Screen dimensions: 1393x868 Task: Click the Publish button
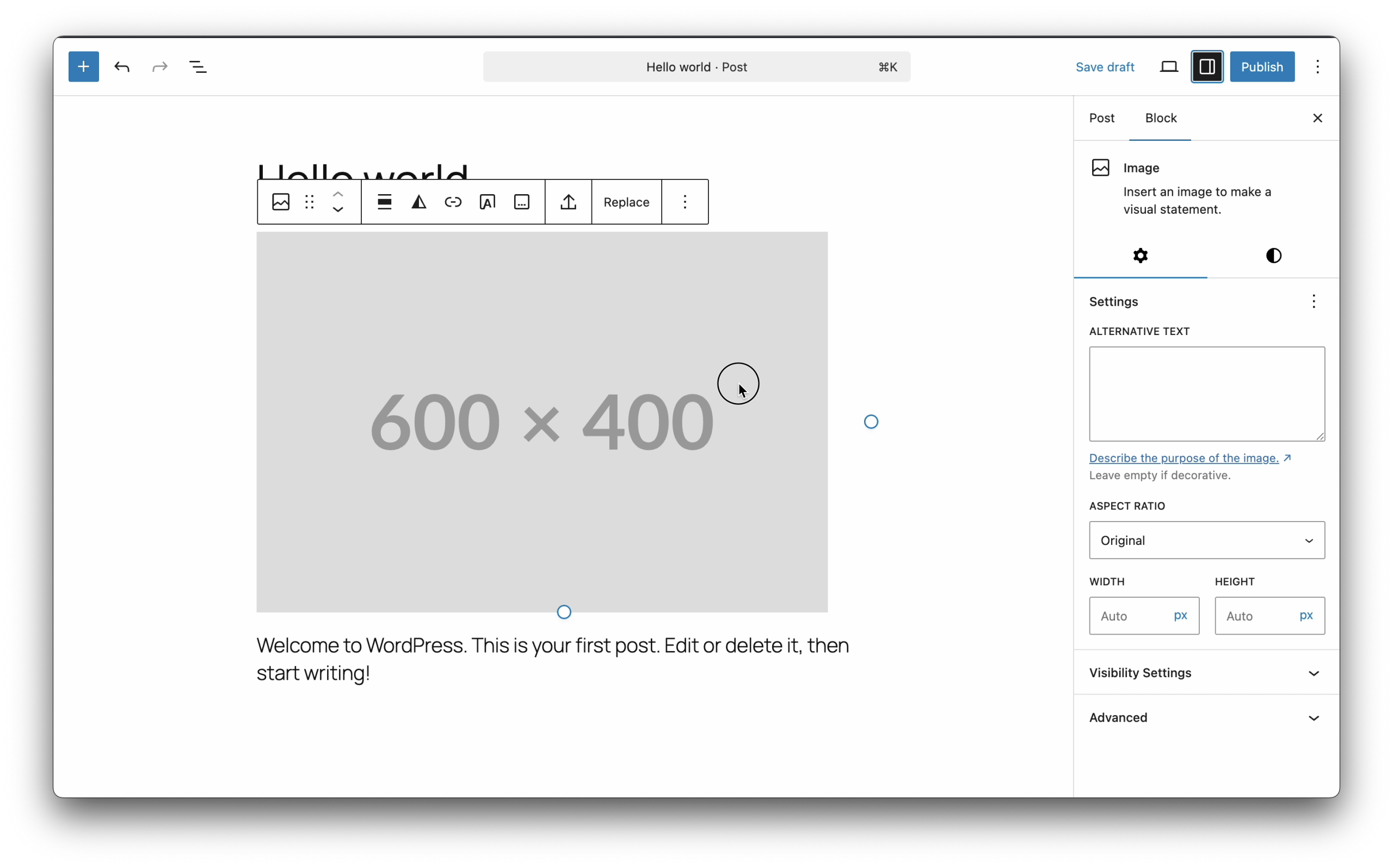click(x=1261, y=66)
